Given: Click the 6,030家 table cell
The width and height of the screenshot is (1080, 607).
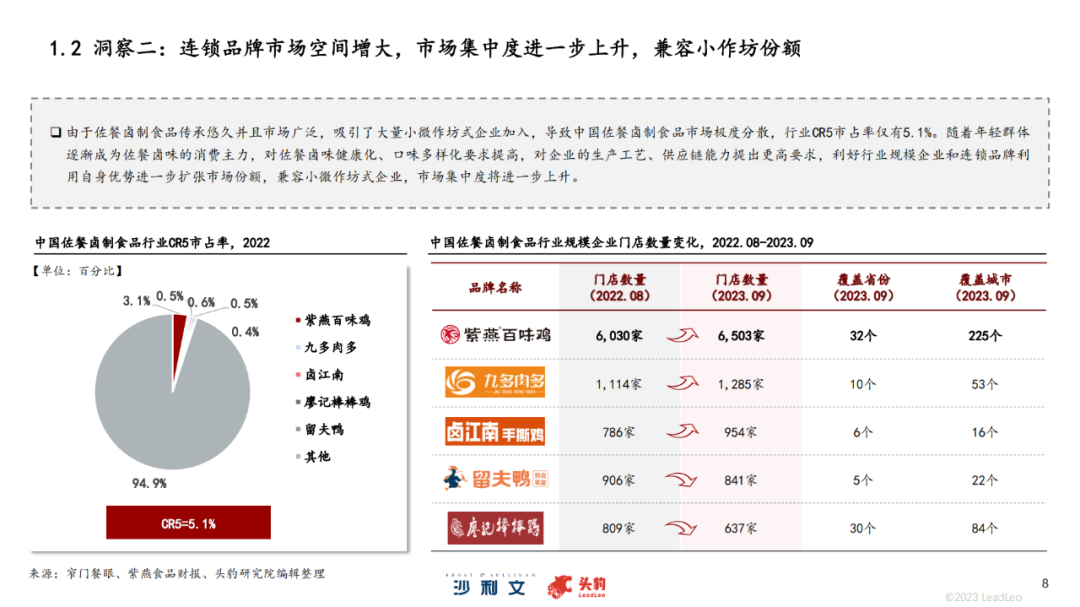Looking at the screenshot, I should coord(619,336).
